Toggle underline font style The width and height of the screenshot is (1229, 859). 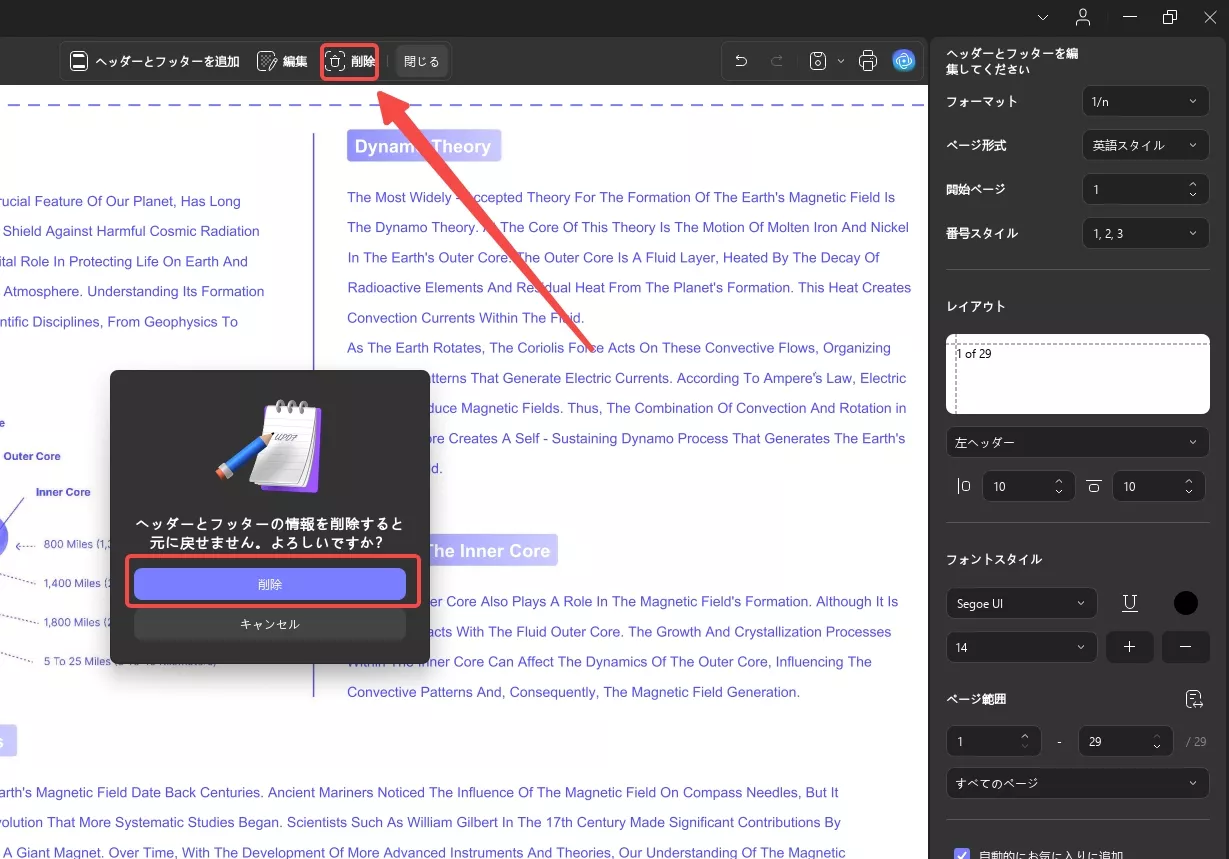pos(1130,603)
